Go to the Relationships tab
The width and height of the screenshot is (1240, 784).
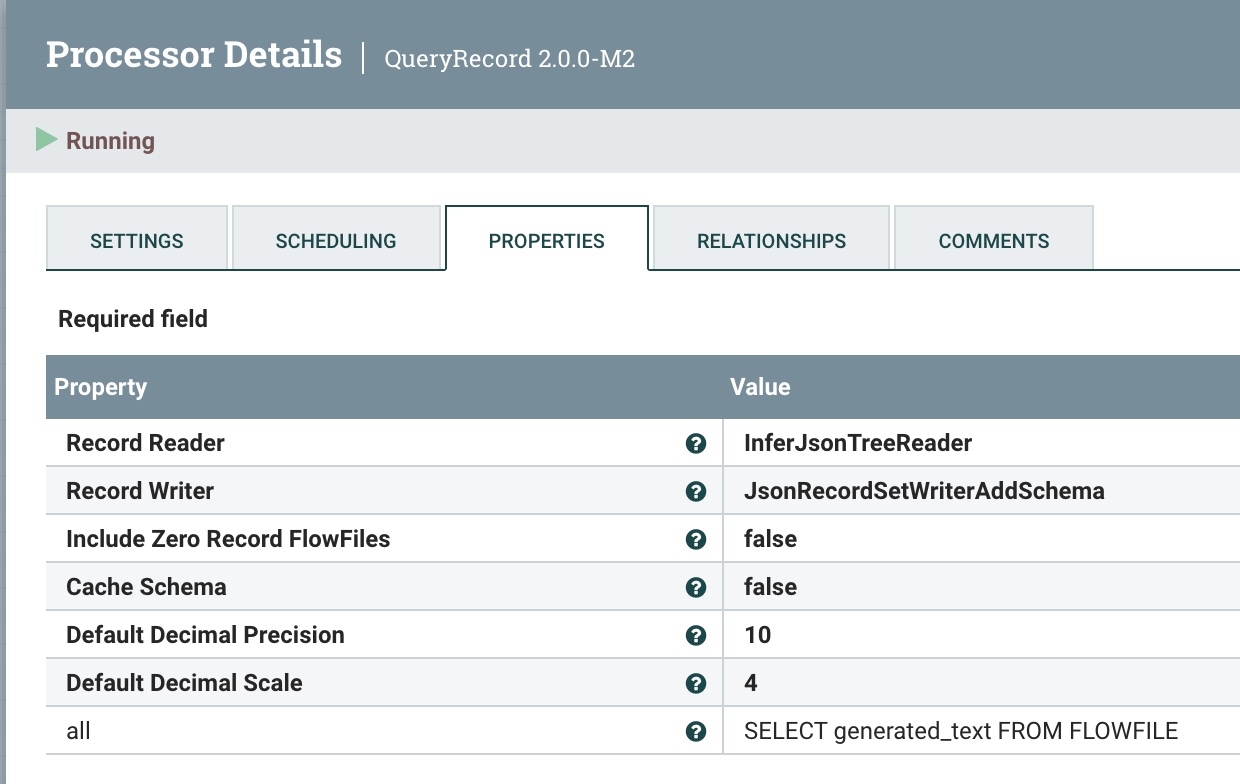771,241
